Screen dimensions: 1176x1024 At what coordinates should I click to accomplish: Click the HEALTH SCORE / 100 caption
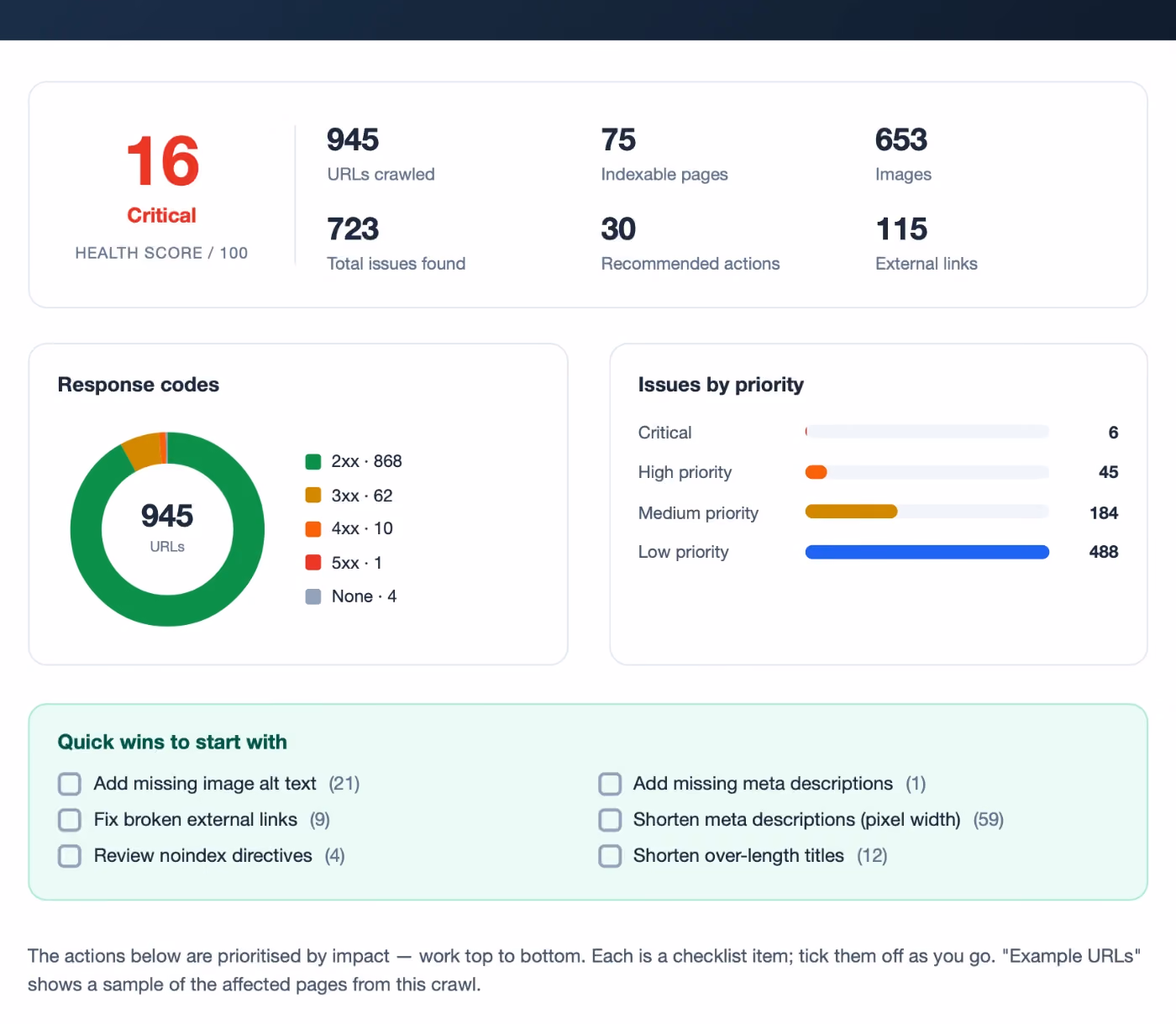pyautogui.click(x=161, y=253)
